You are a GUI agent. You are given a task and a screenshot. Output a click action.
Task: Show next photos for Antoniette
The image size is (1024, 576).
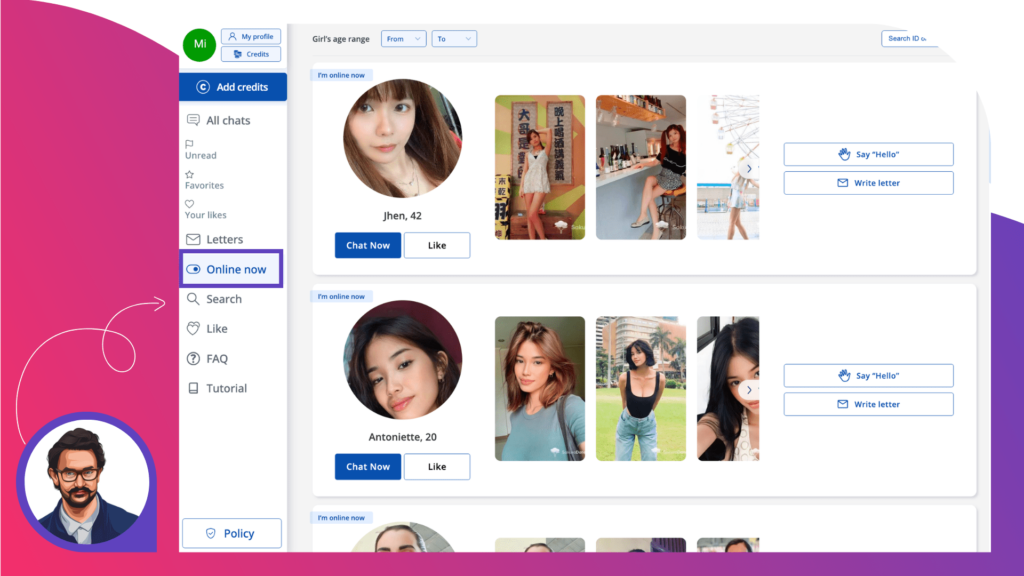click(749, 390)
